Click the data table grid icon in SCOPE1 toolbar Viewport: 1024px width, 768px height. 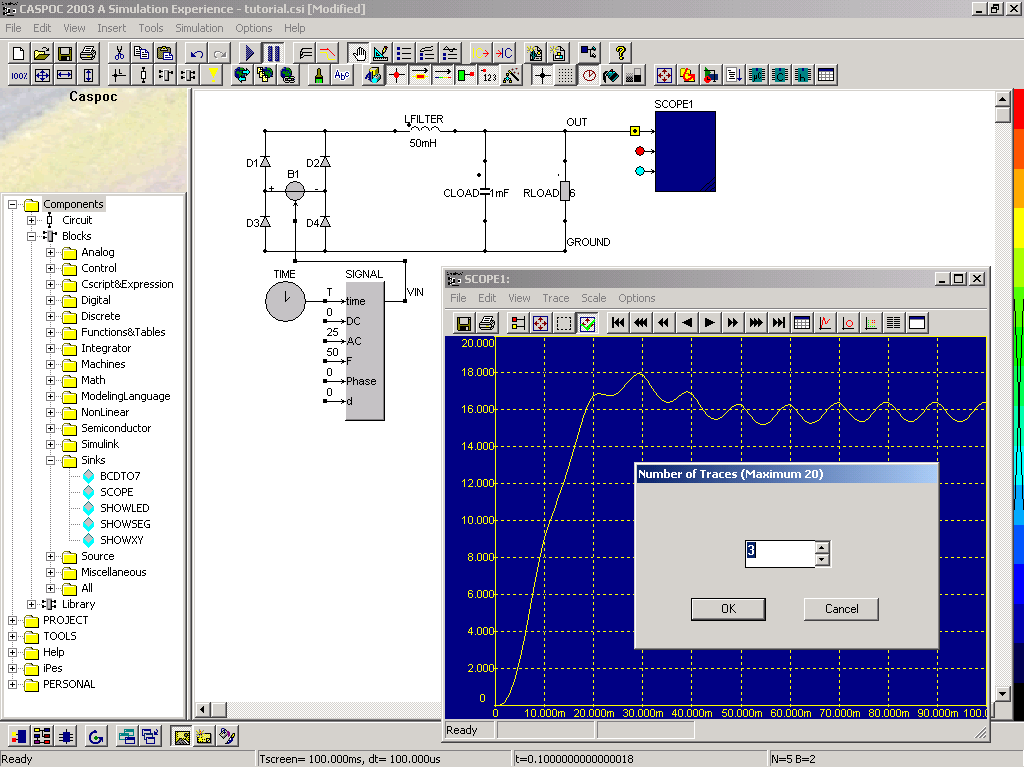click(802, 323)
